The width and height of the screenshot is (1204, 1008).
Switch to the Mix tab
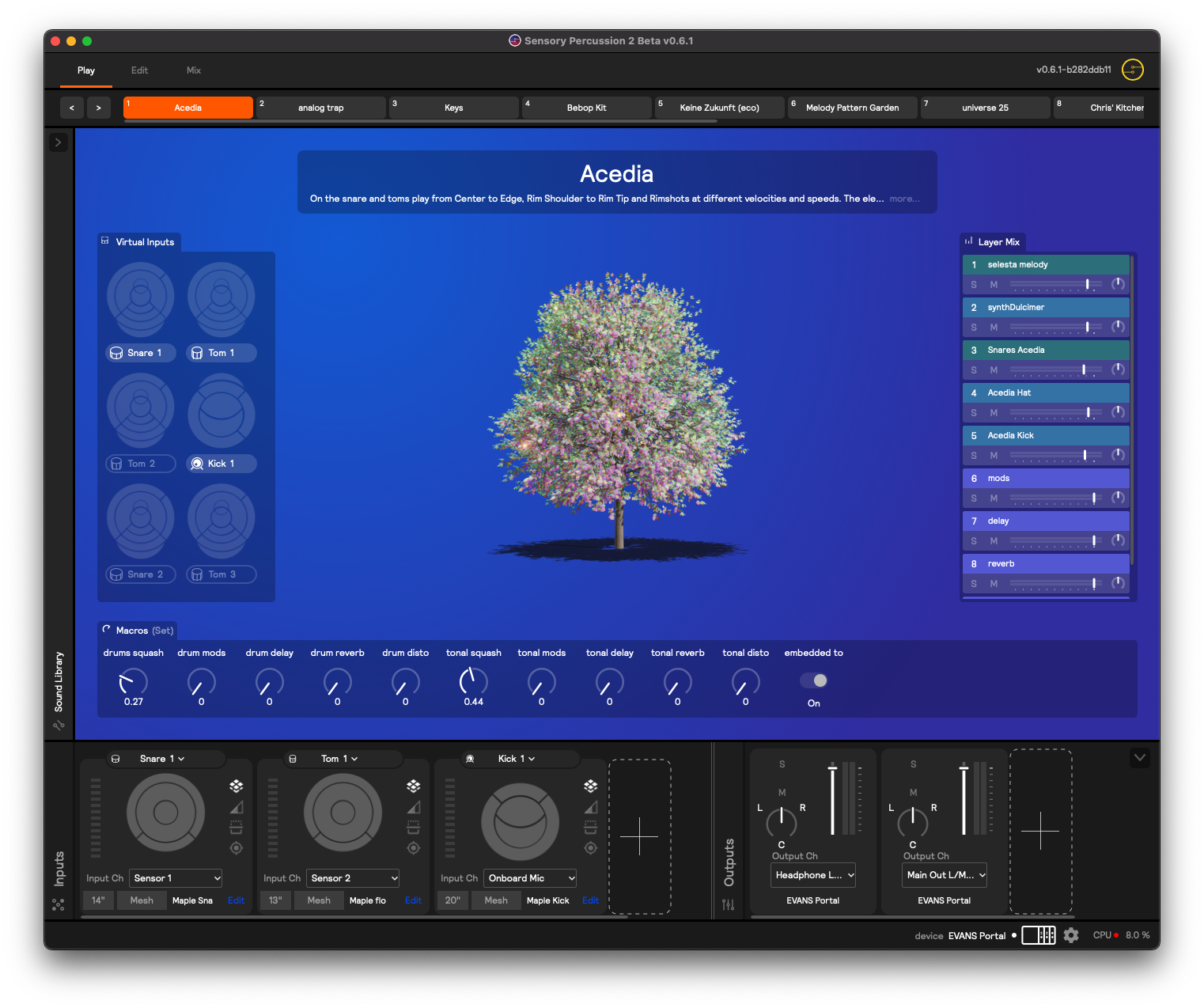[194, 70]
